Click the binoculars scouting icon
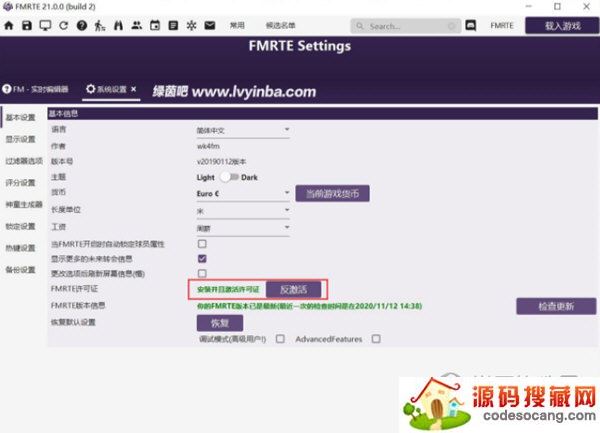 pyautogui.click(x=118, y=26)
